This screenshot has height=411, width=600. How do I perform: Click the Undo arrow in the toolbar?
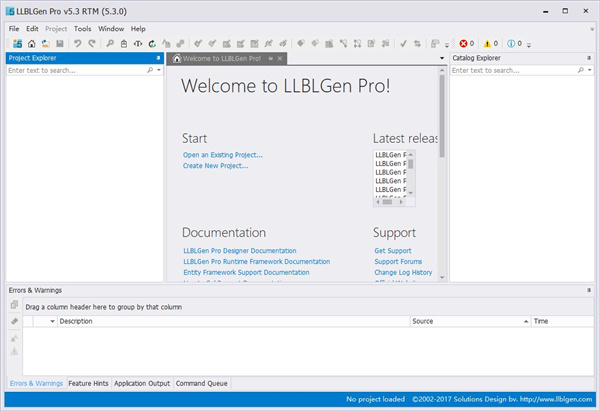pos(78,44)
